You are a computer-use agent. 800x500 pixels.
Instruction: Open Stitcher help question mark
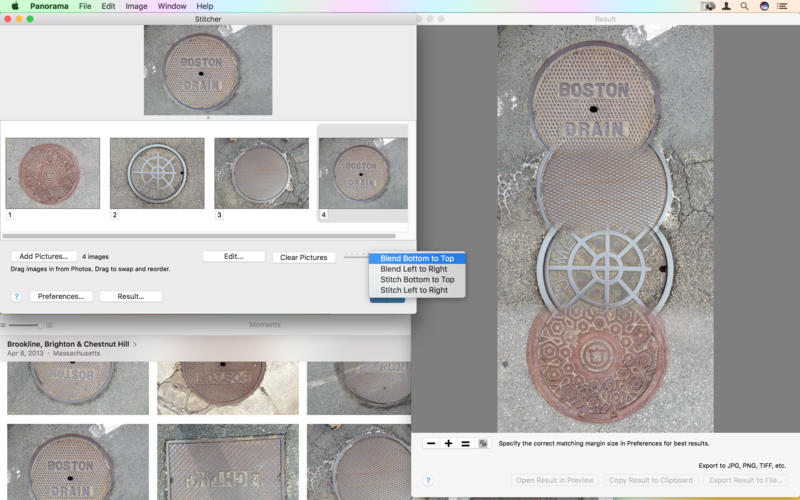click(16, 296)
